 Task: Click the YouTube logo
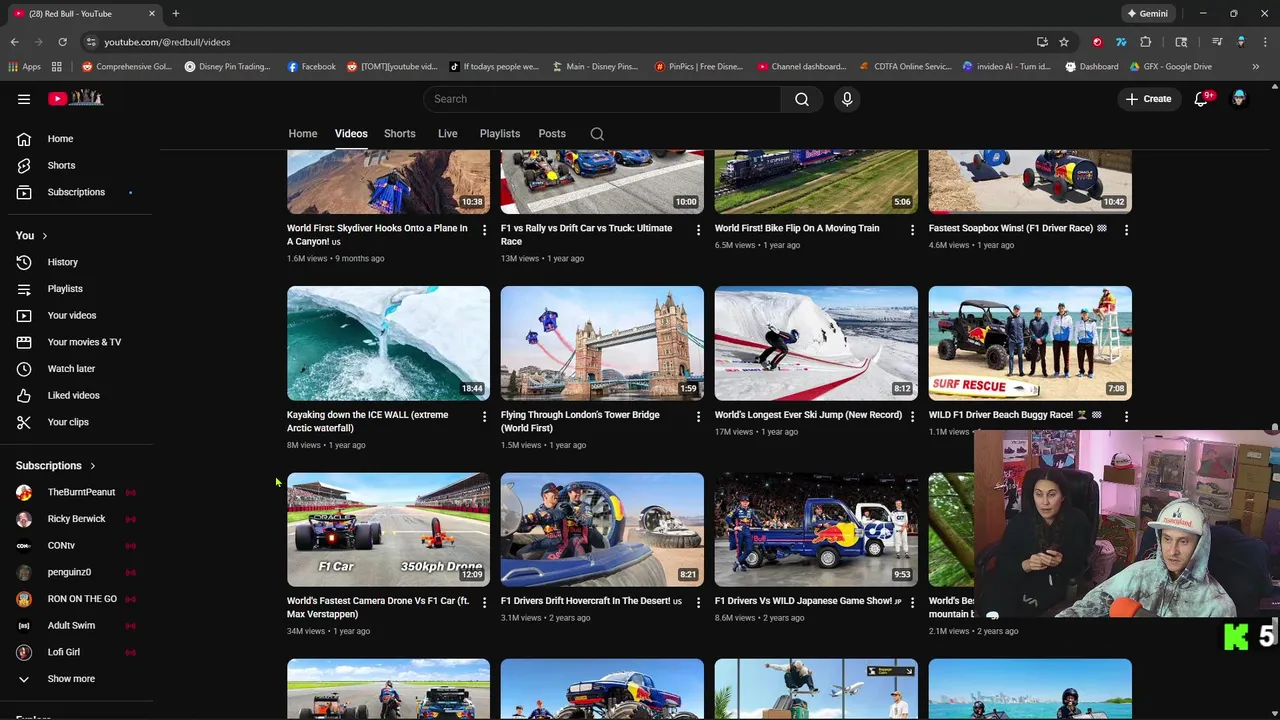pyautogui.click(x=76, y=98)
